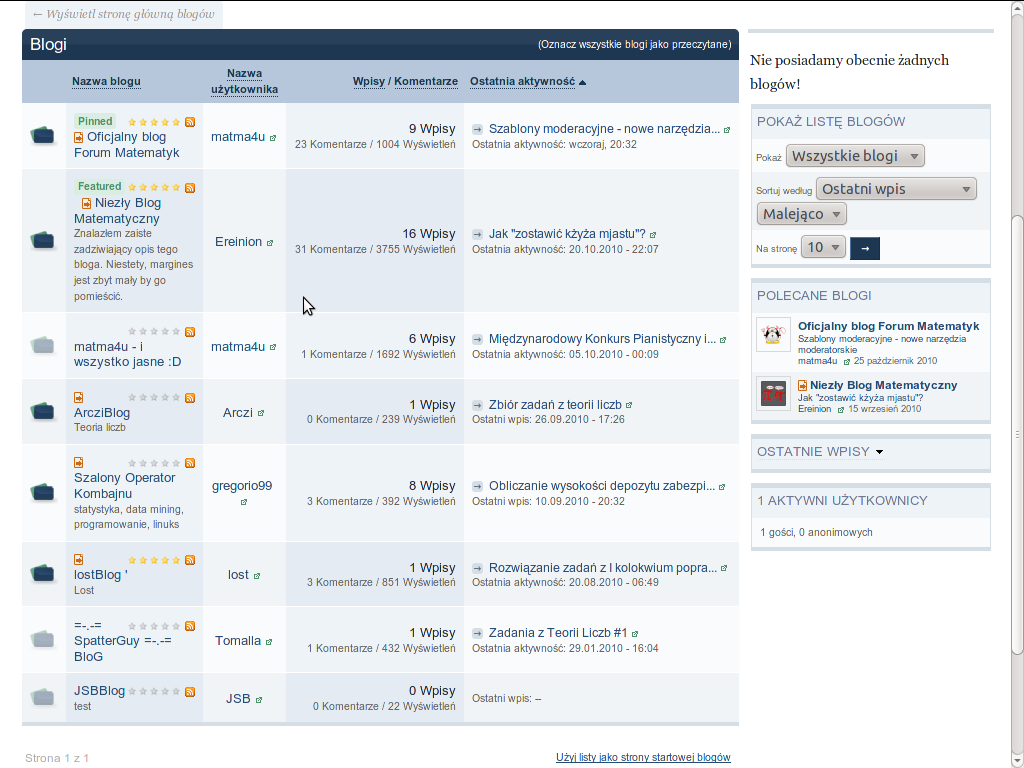1024x768 pixels.
Task: Open Oficjalny blog thumbnail in Polecane blogi
Action: pyautogui.click(x=773, y=335)
